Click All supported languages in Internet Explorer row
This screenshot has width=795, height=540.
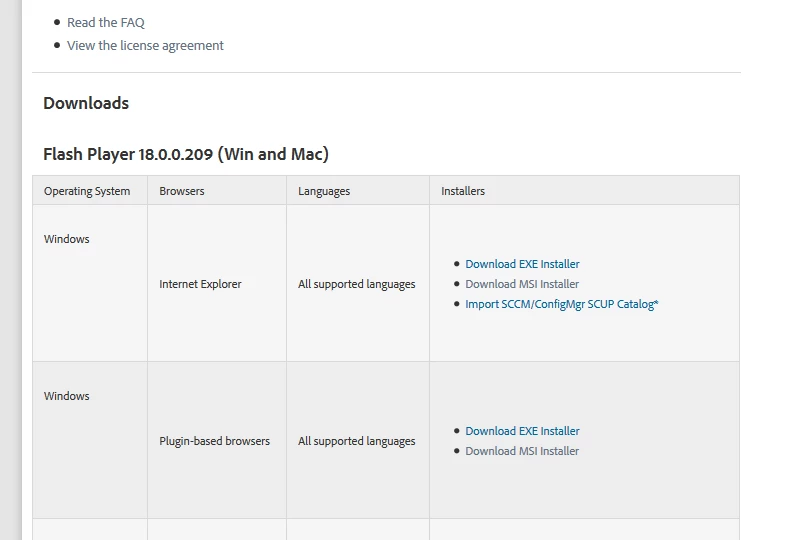tap(356, 284)
